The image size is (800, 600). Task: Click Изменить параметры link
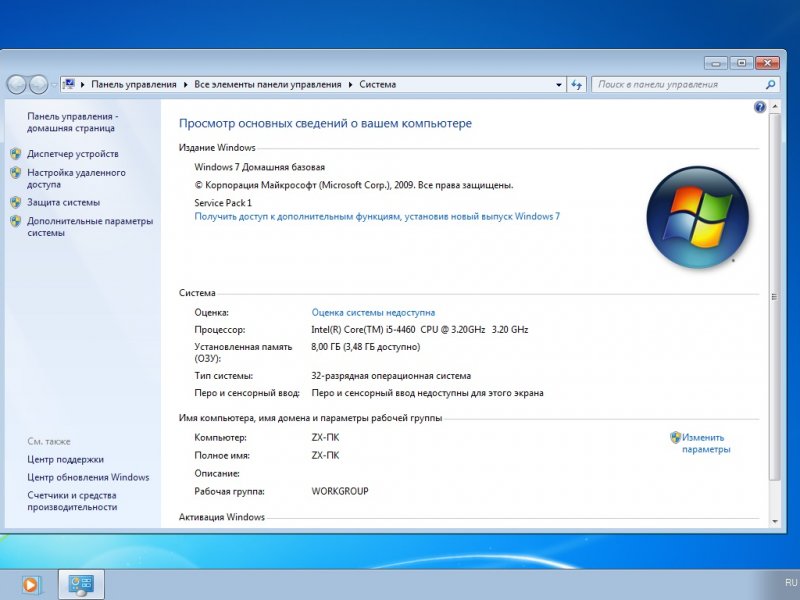pyautogui.click(x=706, y=443)
